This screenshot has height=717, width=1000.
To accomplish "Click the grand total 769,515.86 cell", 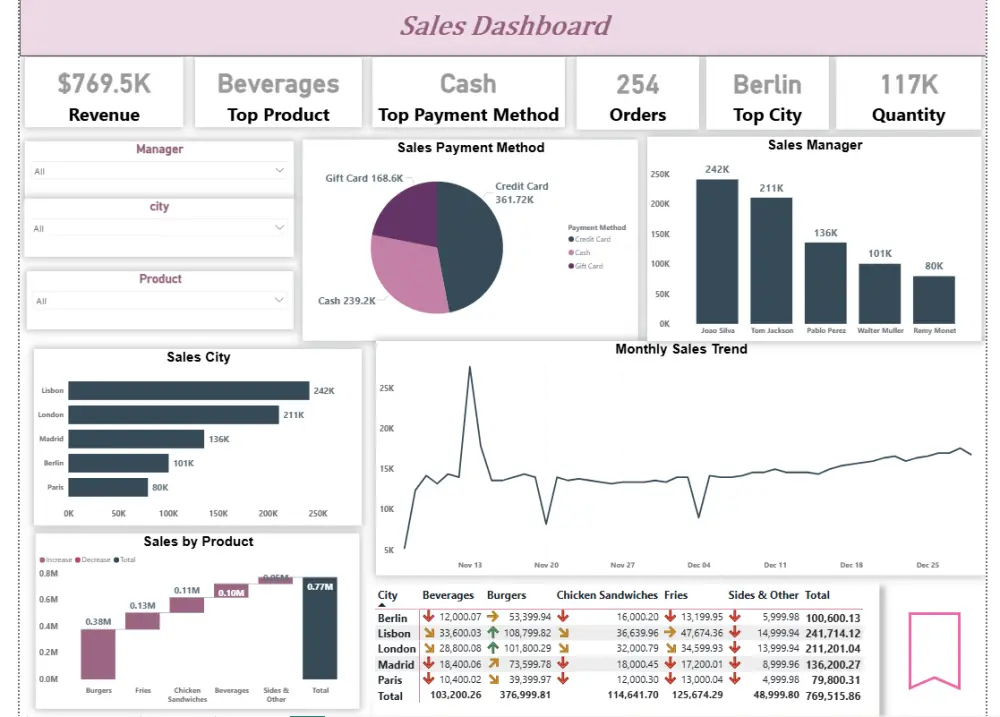I will point(833,696).
